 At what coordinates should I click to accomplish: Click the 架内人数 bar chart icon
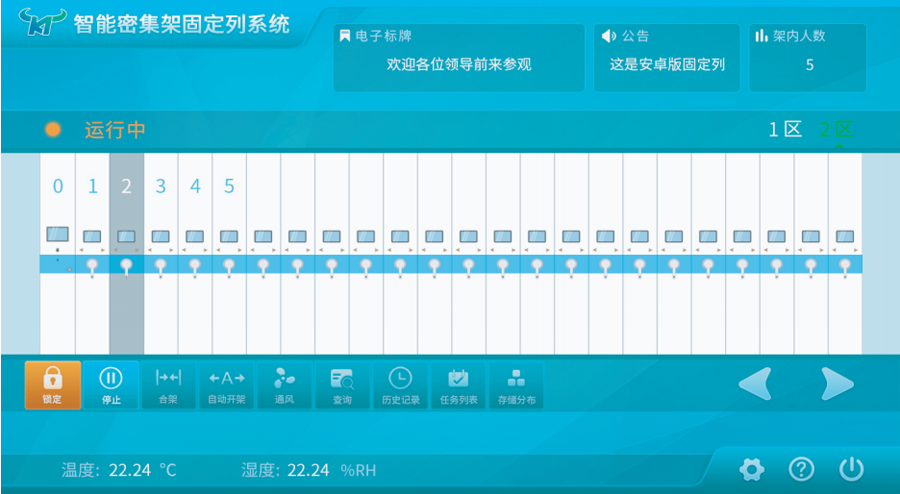[x=761, y=36]
